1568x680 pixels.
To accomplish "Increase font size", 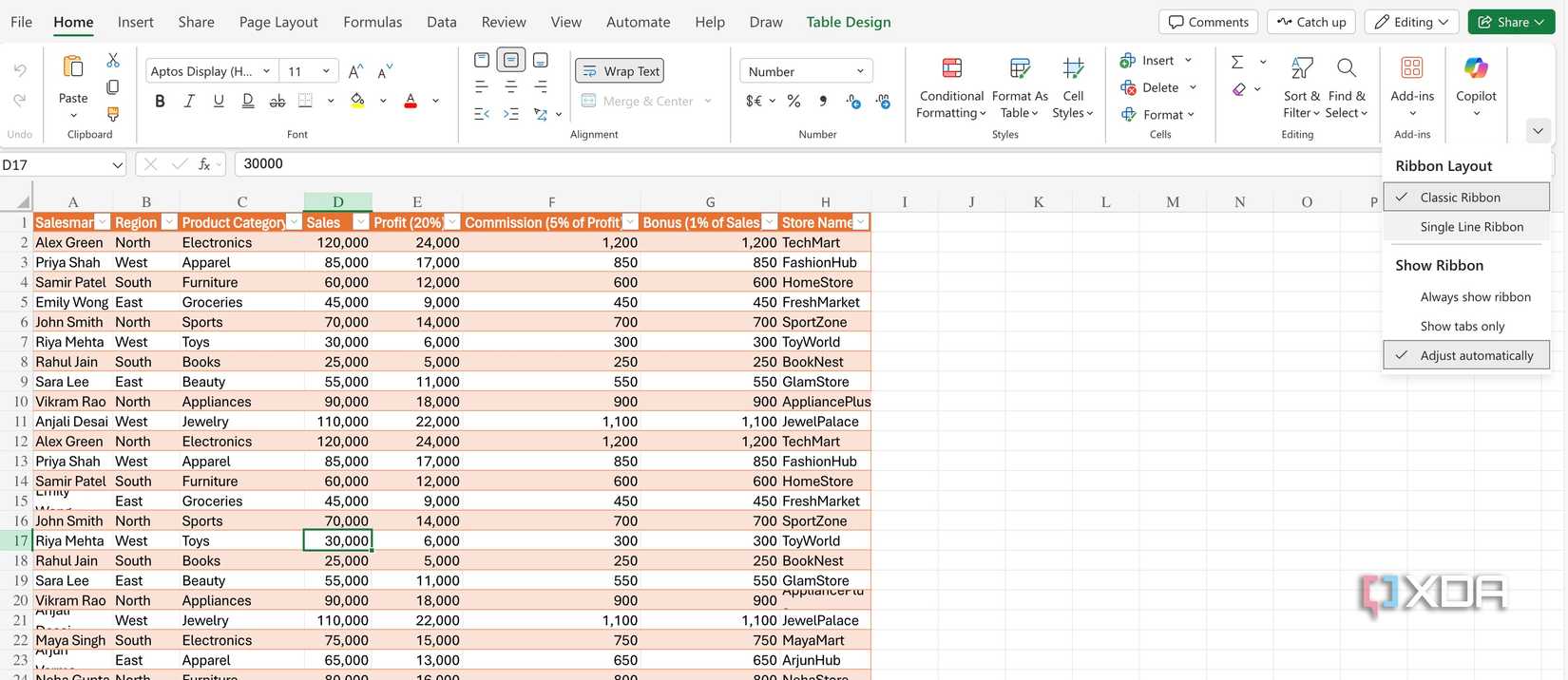I will (355, 71).
